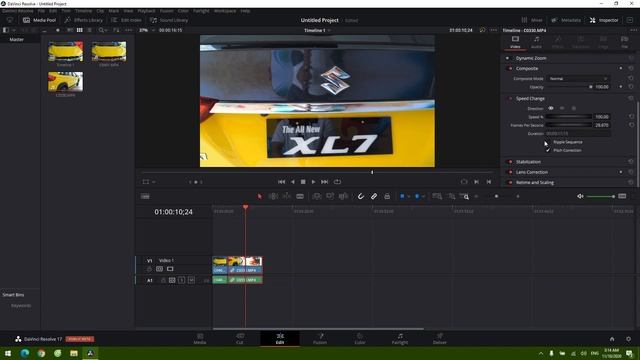Reset Speed % value icon
This screenshot has height=360, width=640.
tap(631, 117)
